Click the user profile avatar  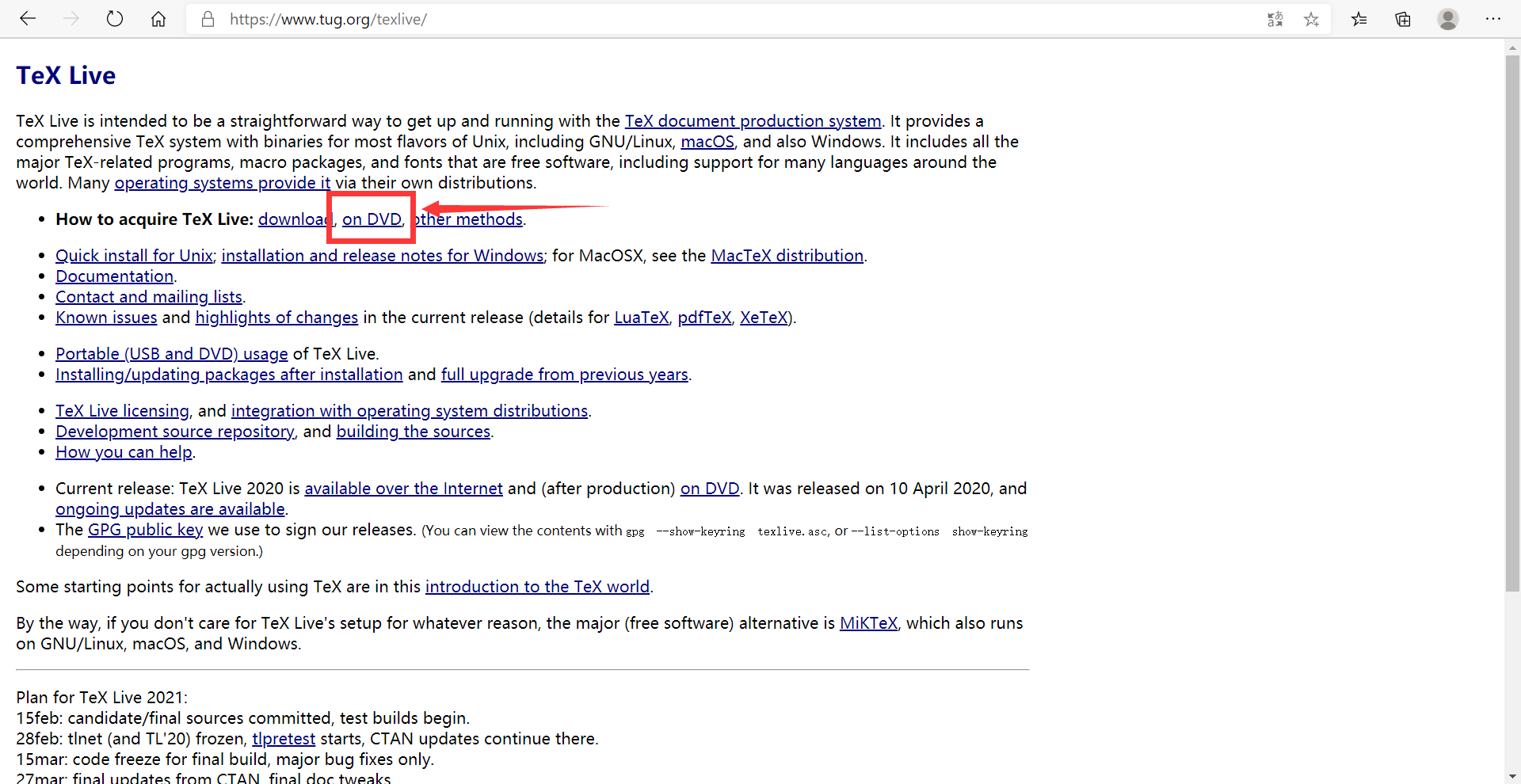click(x=1448, y=19)
